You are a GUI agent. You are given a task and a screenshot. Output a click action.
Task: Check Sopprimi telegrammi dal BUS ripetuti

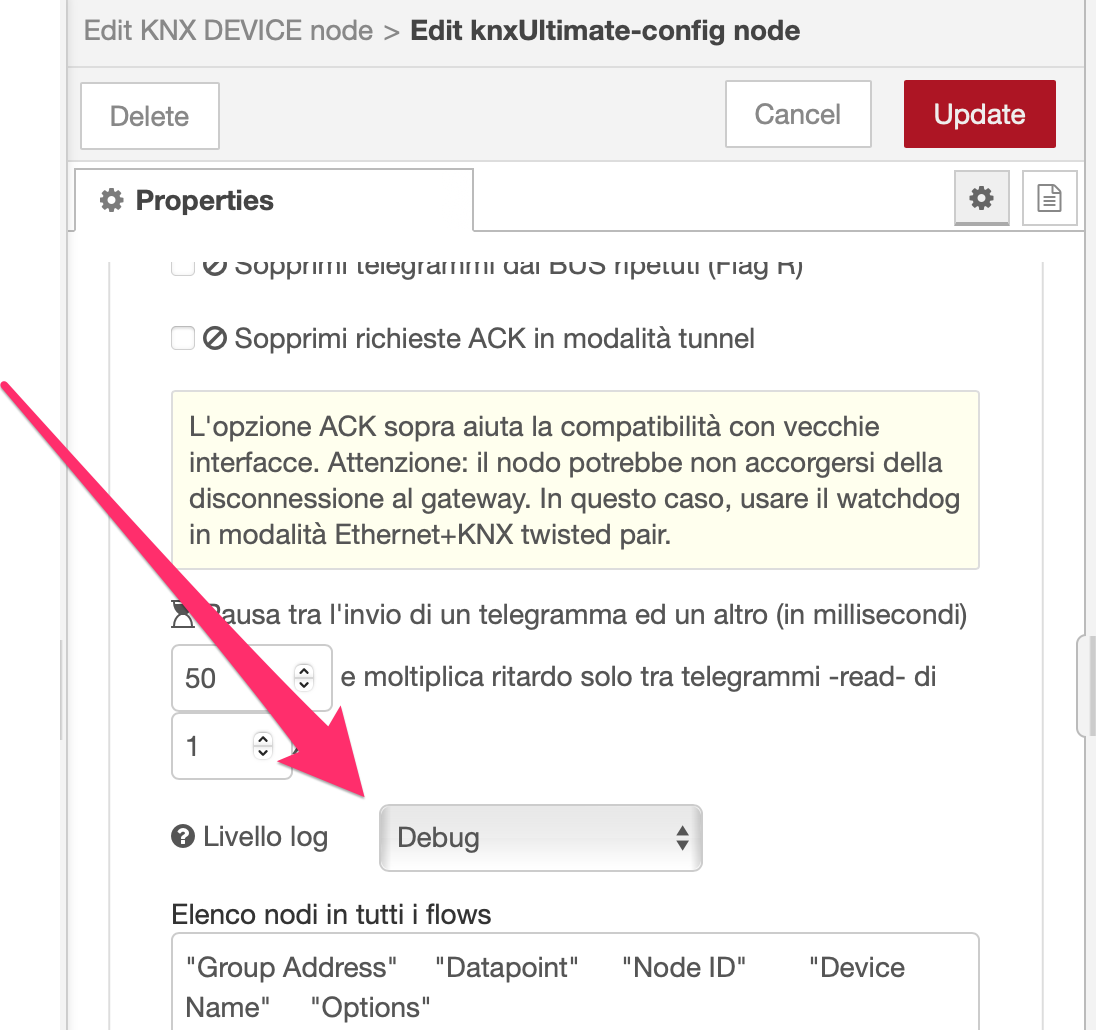coord(183,266)
